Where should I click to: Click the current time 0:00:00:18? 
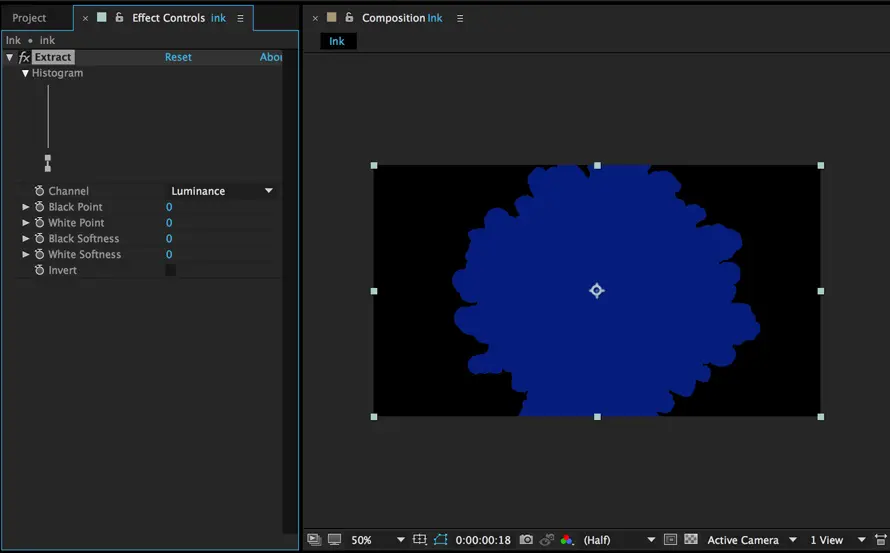click(483, 540)
